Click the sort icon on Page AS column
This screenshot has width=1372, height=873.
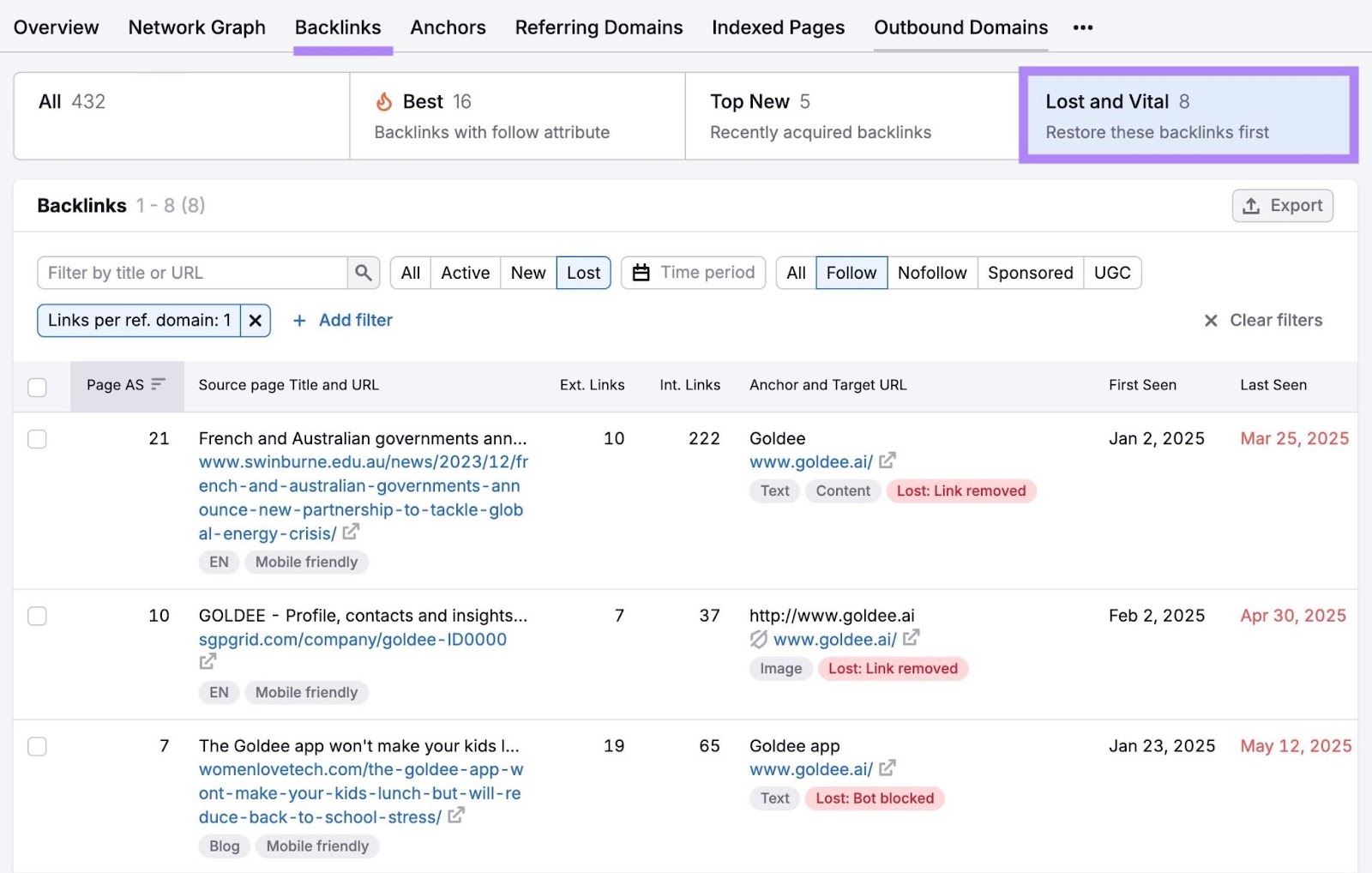point(157,385)
